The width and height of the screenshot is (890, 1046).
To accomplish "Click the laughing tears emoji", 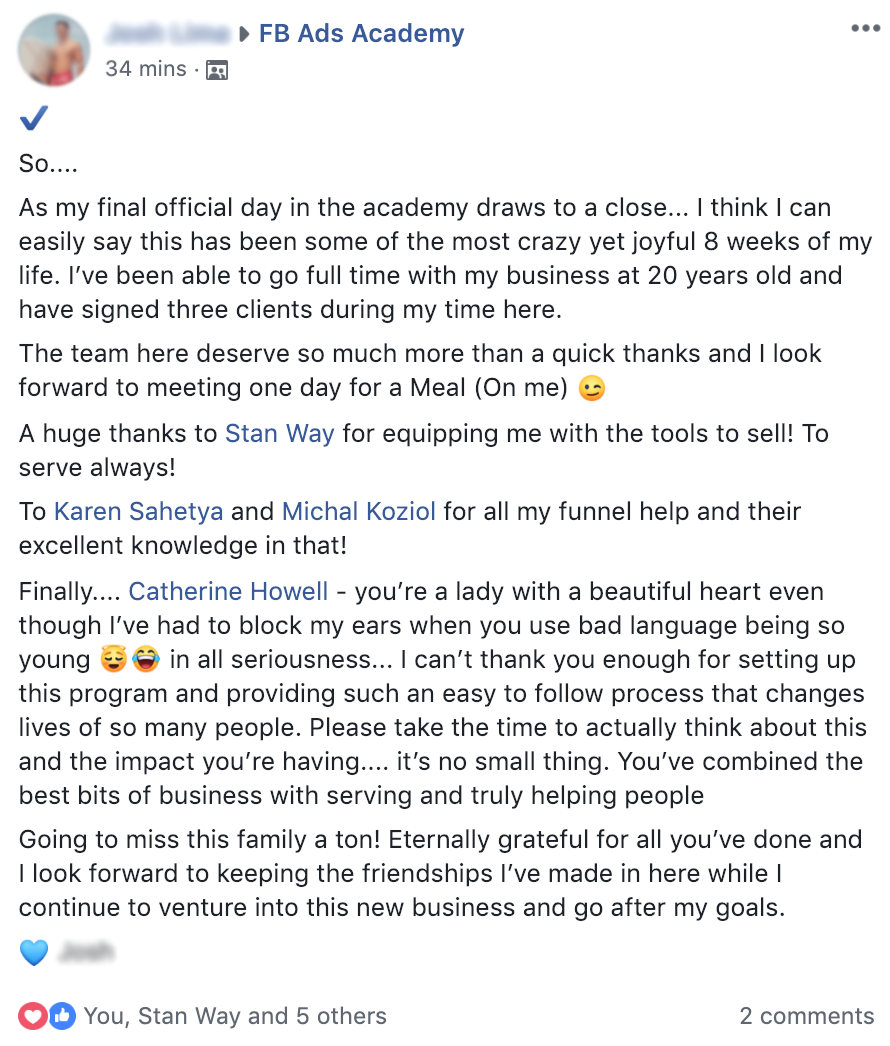I will pyautogui.click(x=145, y=661).
